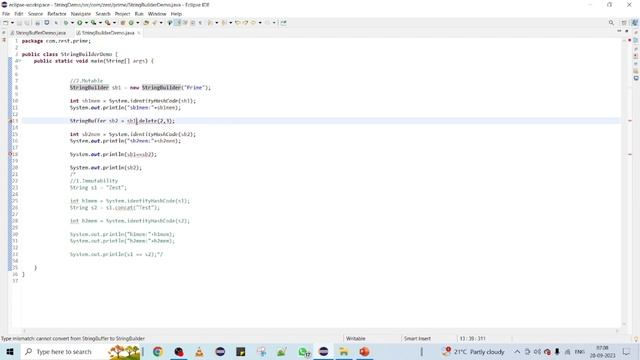The width and height of the screenshot is (640, 360).
Task: Click the Open Task toolbar icon
Action: pyautogui.click(x=154, y=23)
